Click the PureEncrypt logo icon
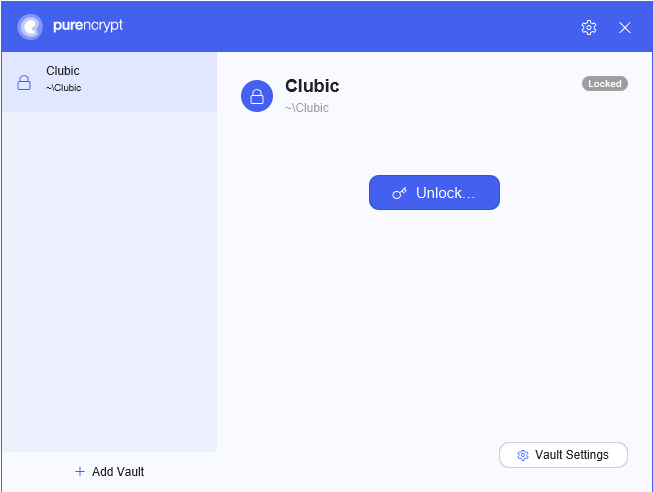Viewport: 653px width, 492px height. click(x=30, y=27)
